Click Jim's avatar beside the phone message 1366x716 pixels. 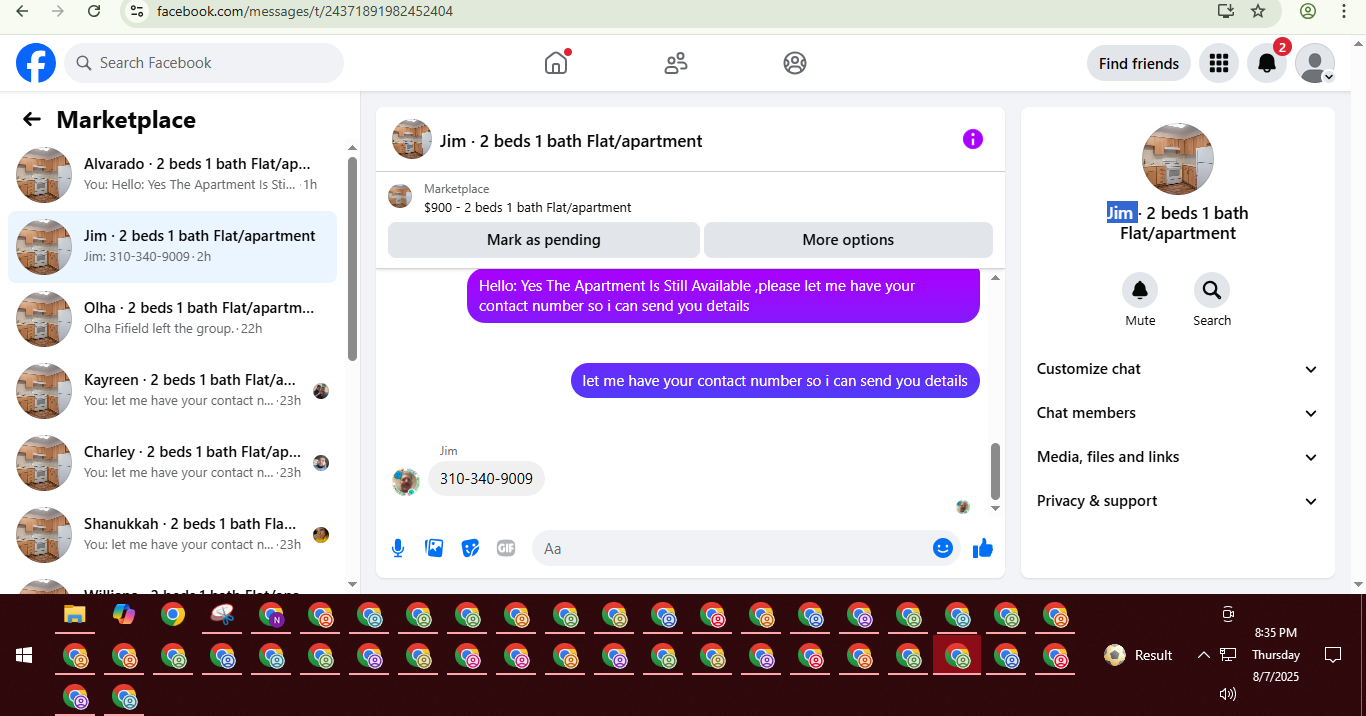405,481
